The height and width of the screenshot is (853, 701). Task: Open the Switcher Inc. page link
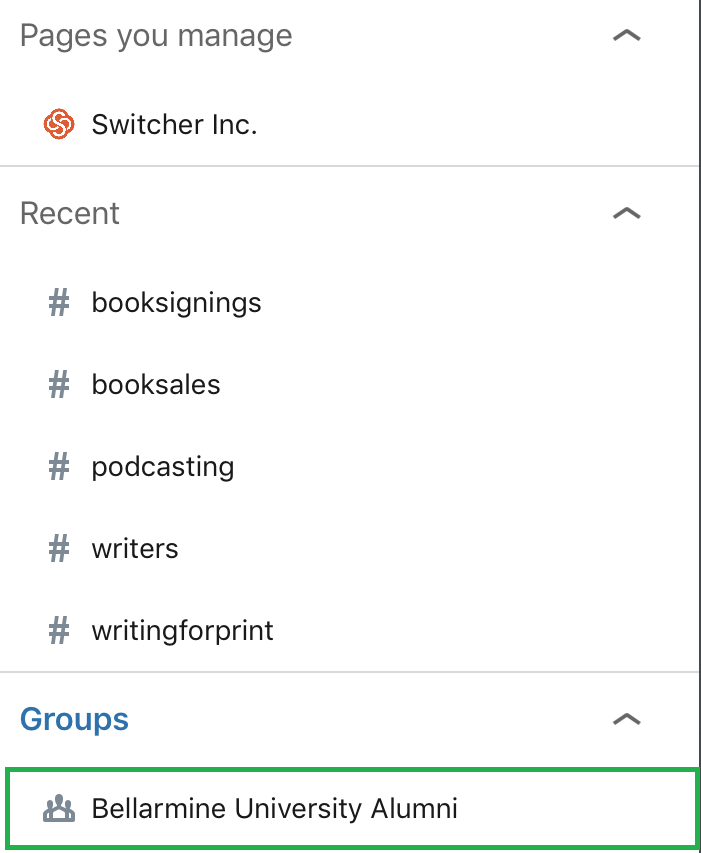coord(174,125)
